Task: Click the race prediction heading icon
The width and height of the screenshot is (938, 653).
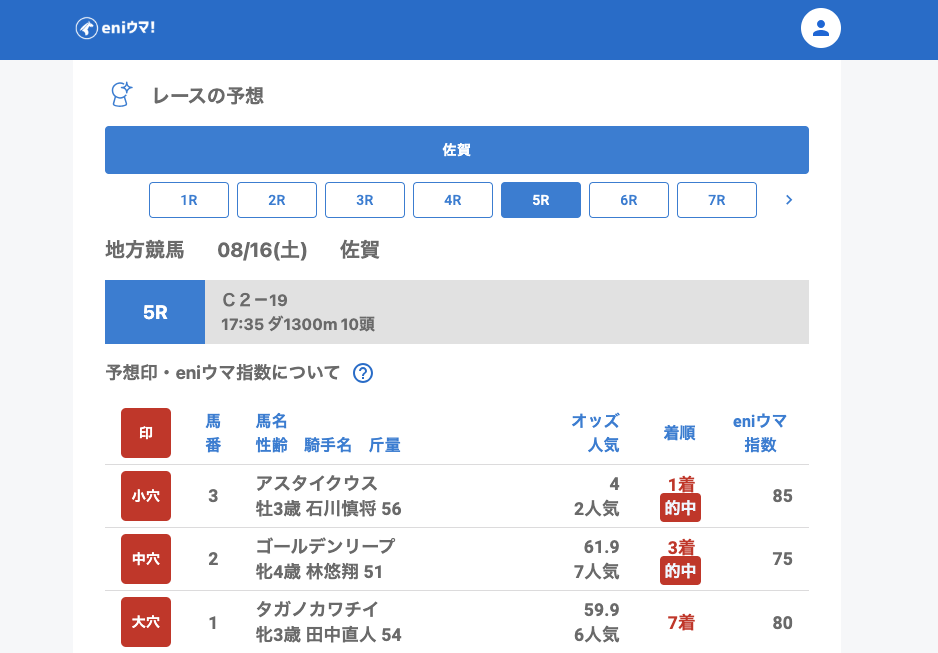Action: pos(121,95)
